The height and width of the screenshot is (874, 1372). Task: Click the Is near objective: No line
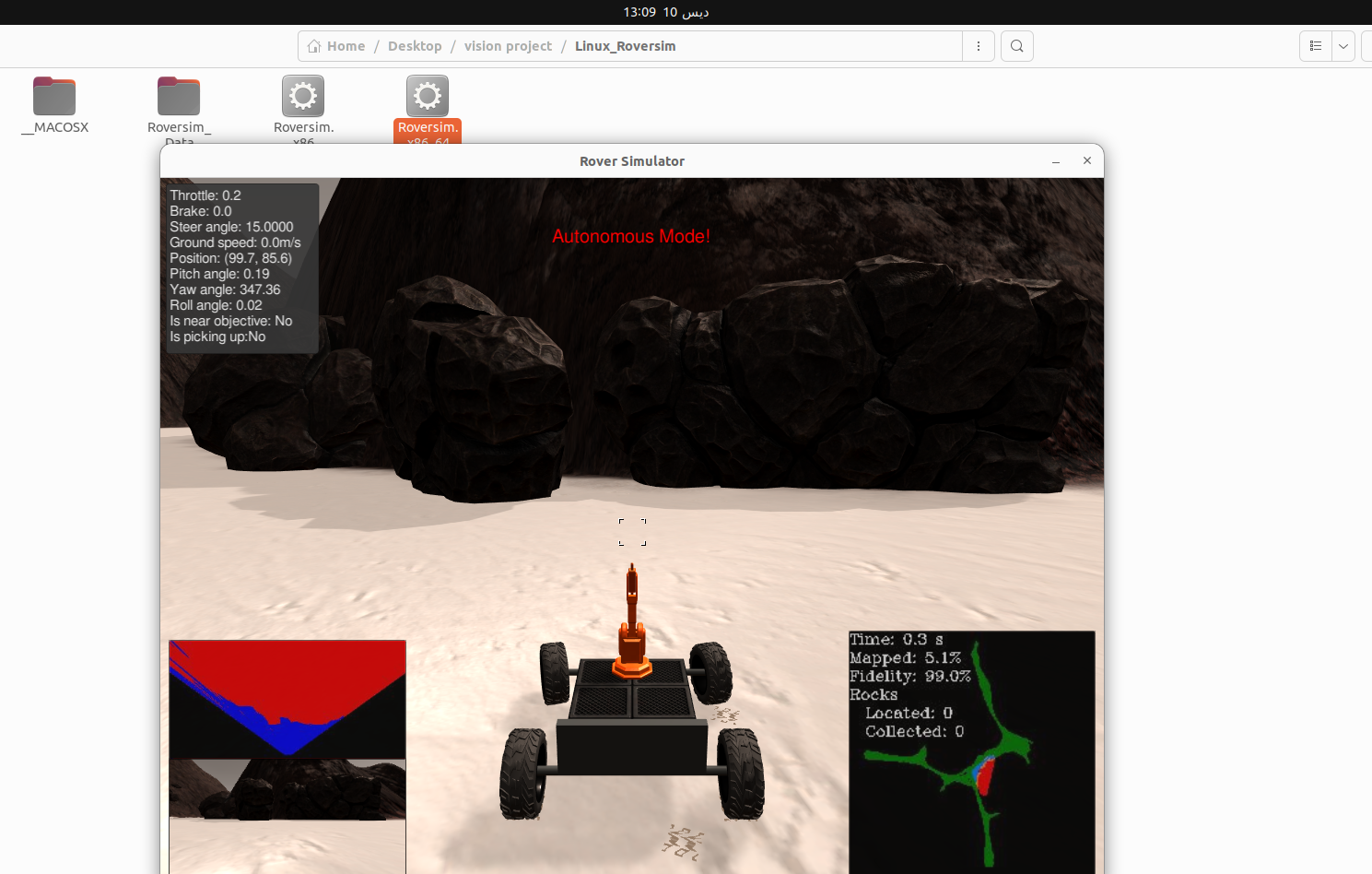pyautogui.click(x=231, y=321)
